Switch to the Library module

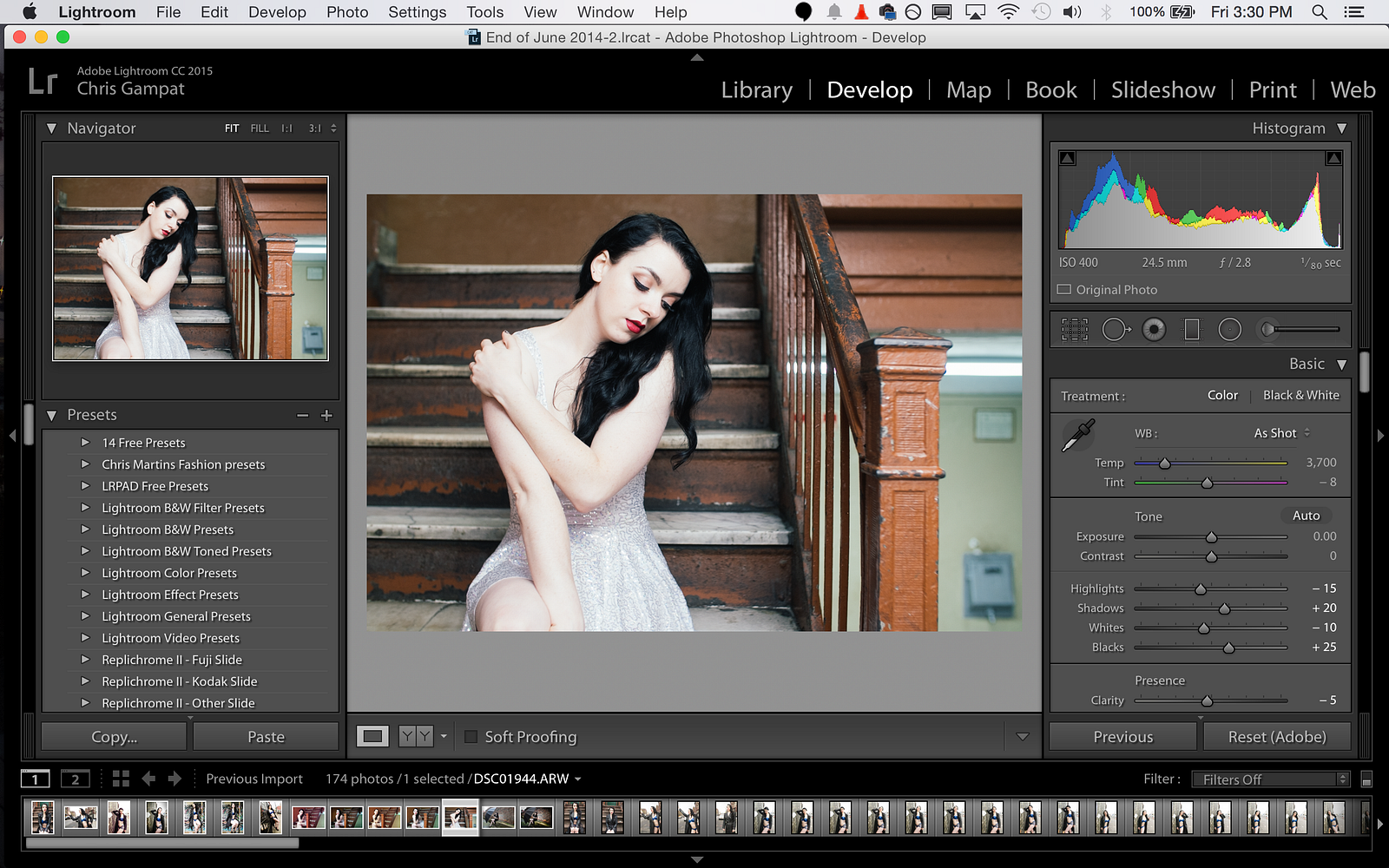[x=756, y=90]
